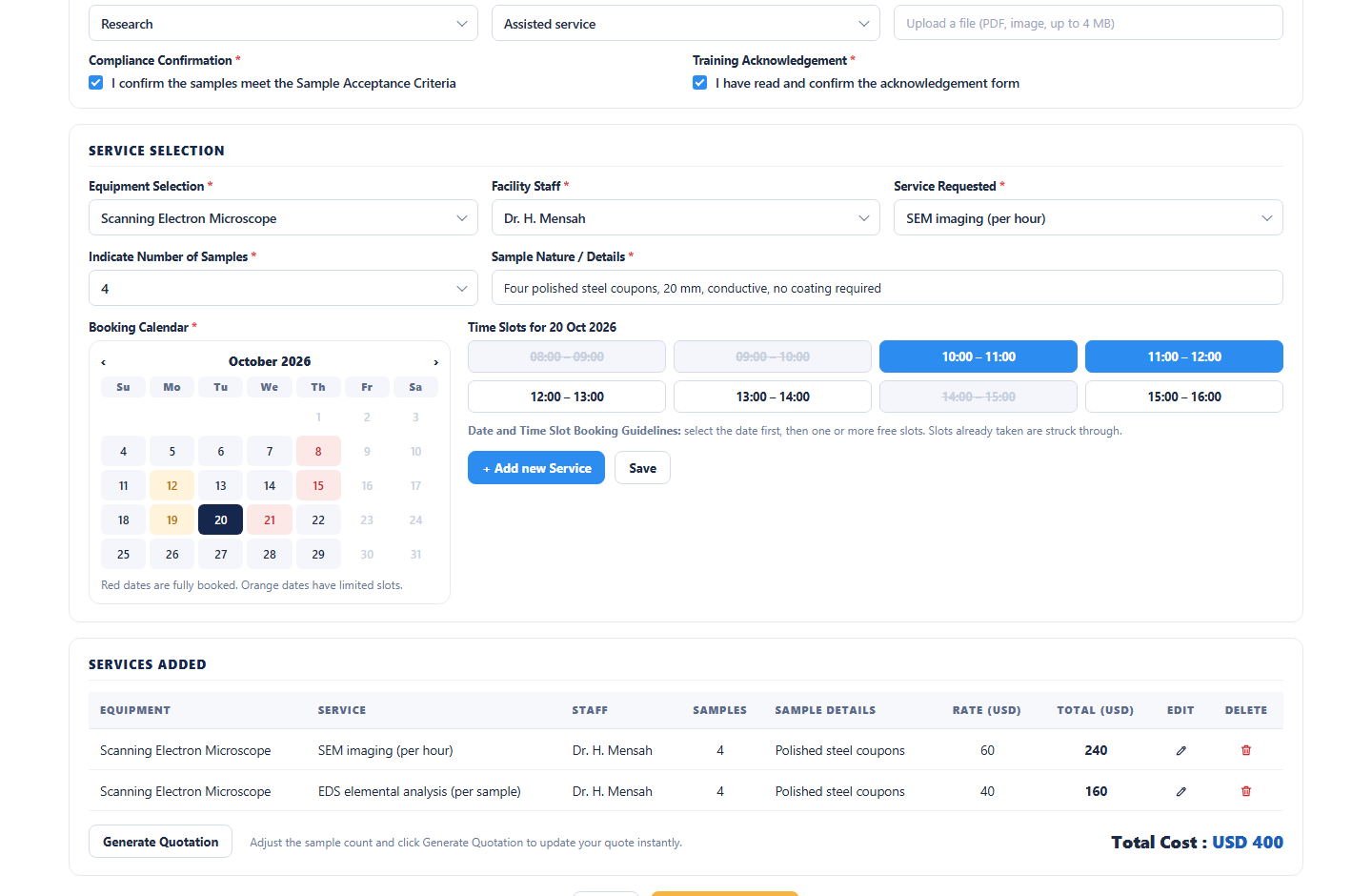Select the 15:00 – 16:00 time slot
The image size is (1372, 896).
pyautogui.click(x=1184, y=397)
